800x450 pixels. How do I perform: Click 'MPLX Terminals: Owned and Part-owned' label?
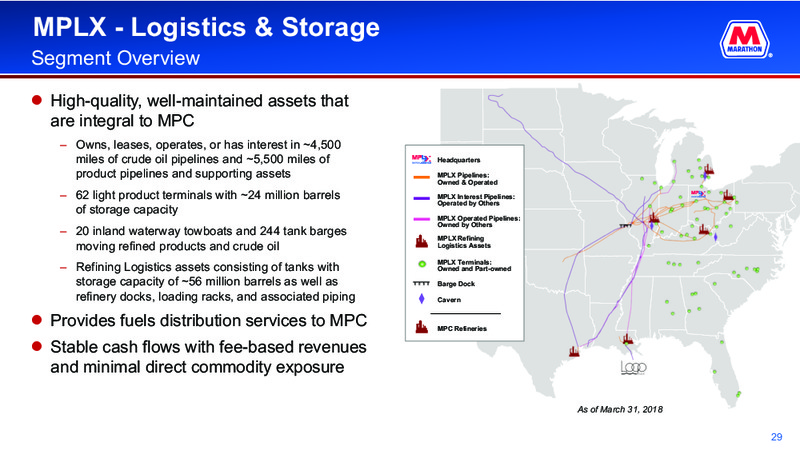point(474,265)
